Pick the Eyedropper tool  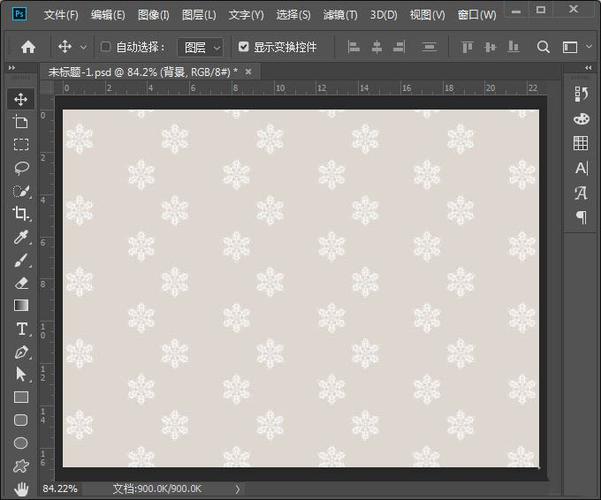tap(21, 237)
